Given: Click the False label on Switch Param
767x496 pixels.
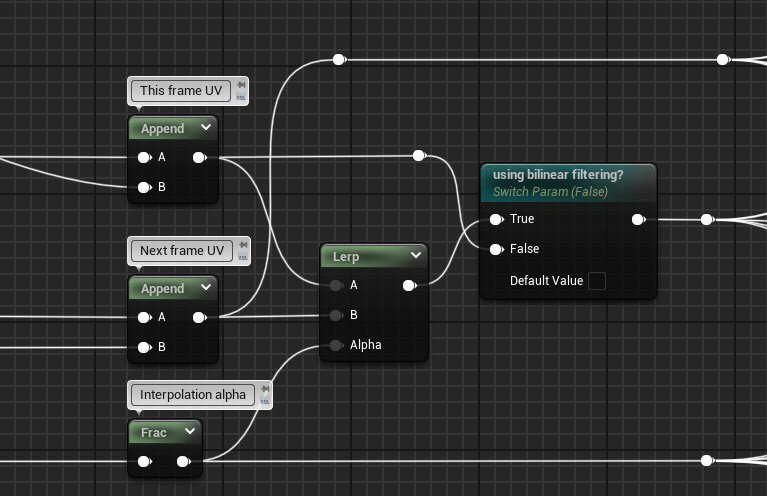Looking at the screenshot, I should [524, 248].
